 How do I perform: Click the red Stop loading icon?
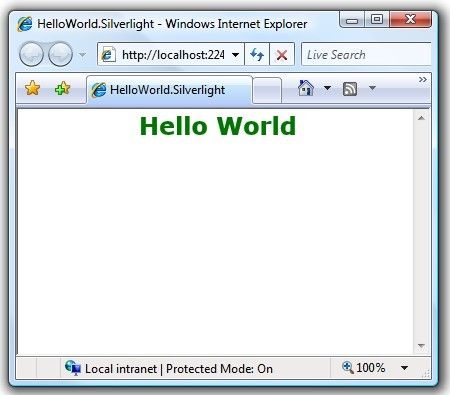tap(282, 54)
